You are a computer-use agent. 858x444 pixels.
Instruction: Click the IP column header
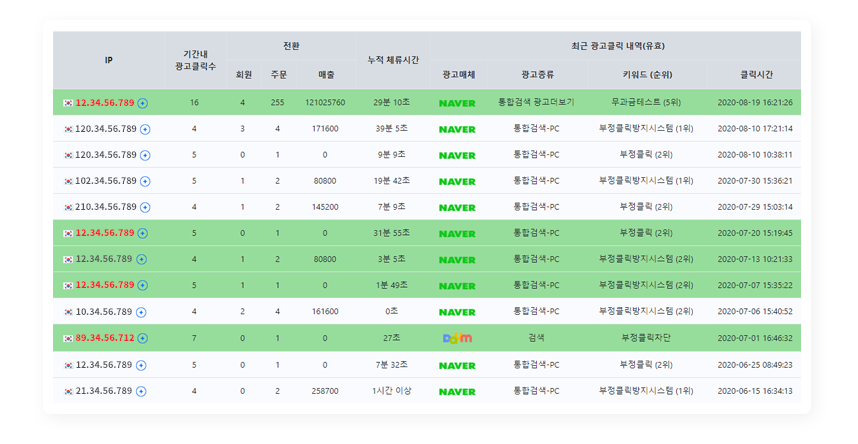click(108, 60)
